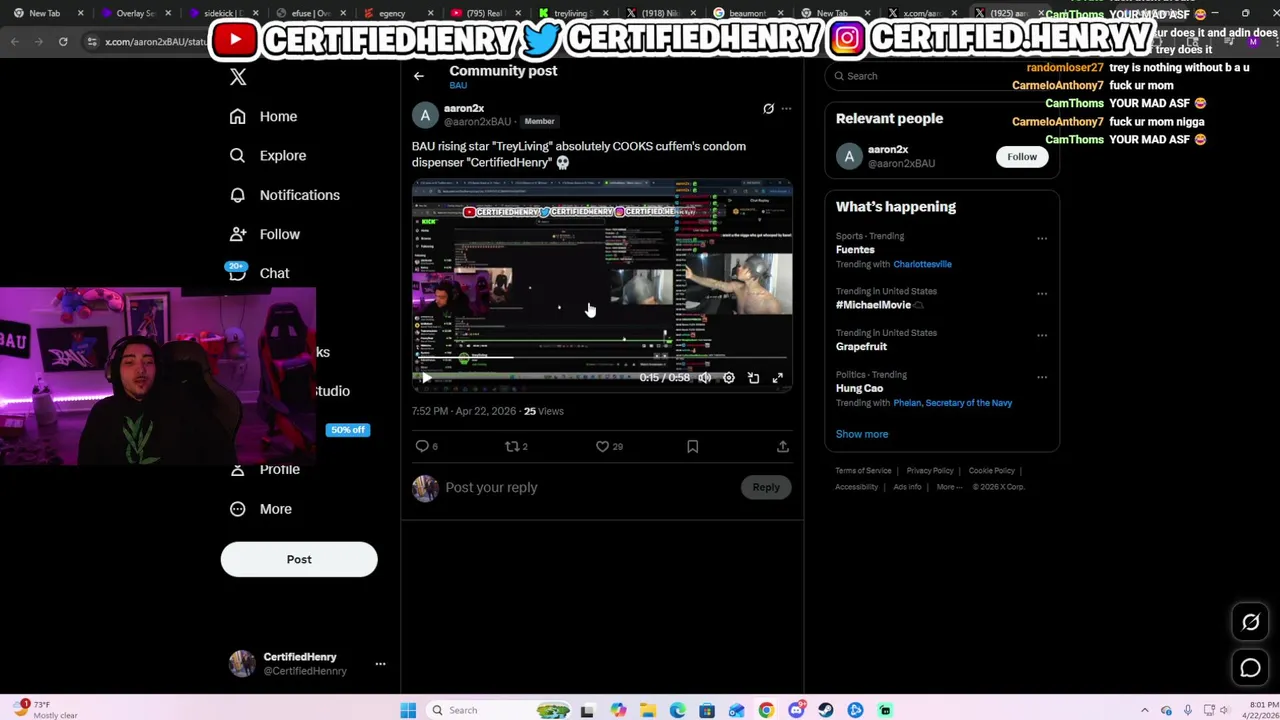The height and width of the screenshot is (720, 1280).
Task: Share the post via the share icon
Action: (x=783, y=447)
